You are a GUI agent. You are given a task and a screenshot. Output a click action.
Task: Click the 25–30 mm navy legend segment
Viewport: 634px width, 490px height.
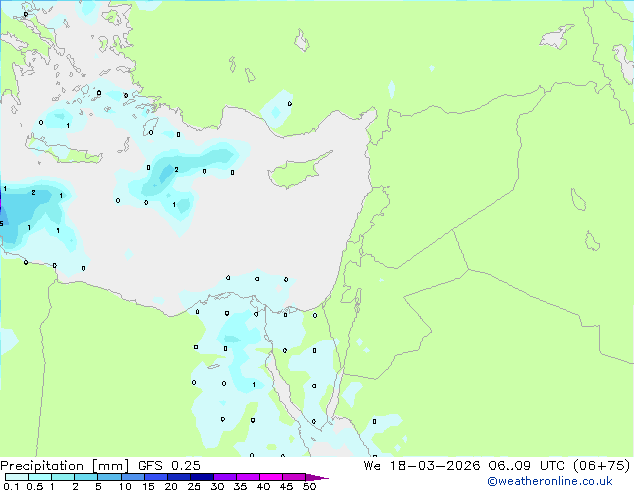point(202,477)
